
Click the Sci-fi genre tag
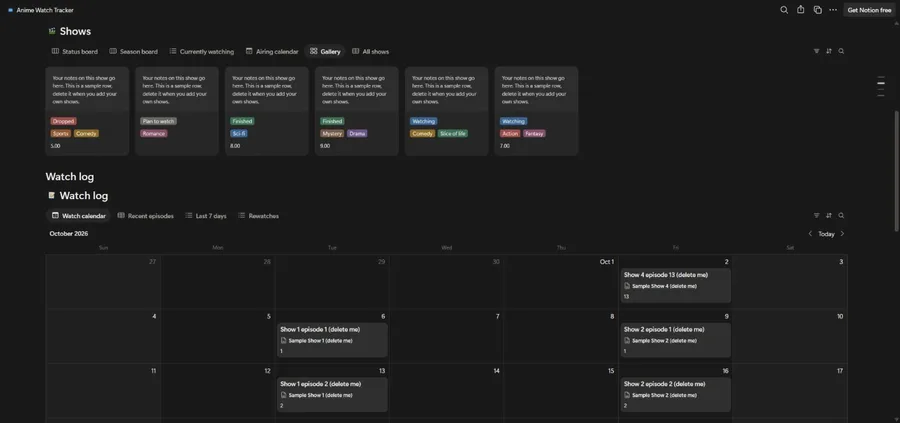239,133
